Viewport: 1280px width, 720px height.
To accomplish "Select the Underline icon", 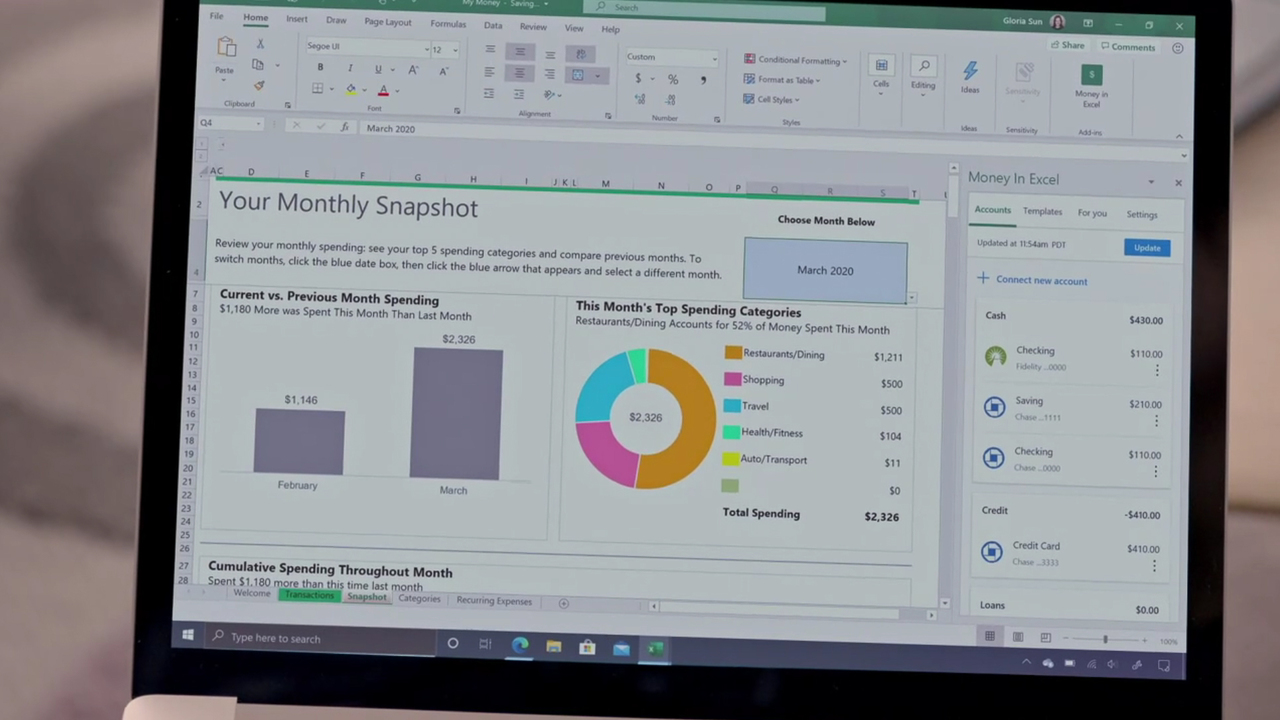I will (x=377, y=70).
